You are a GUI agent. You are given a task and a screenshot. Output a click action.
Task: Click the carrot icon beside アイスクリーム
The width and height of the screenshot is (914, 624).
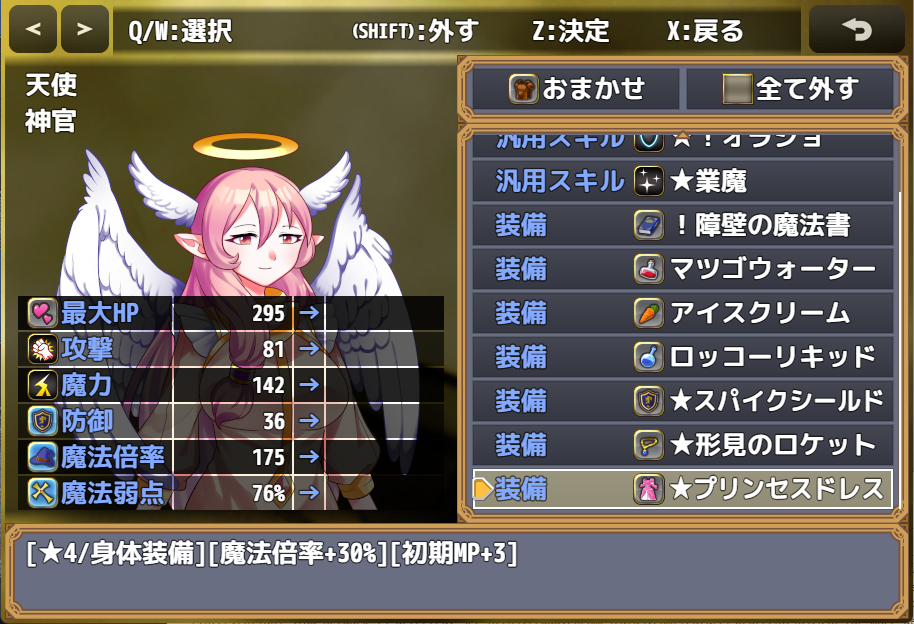pos(649,313)
